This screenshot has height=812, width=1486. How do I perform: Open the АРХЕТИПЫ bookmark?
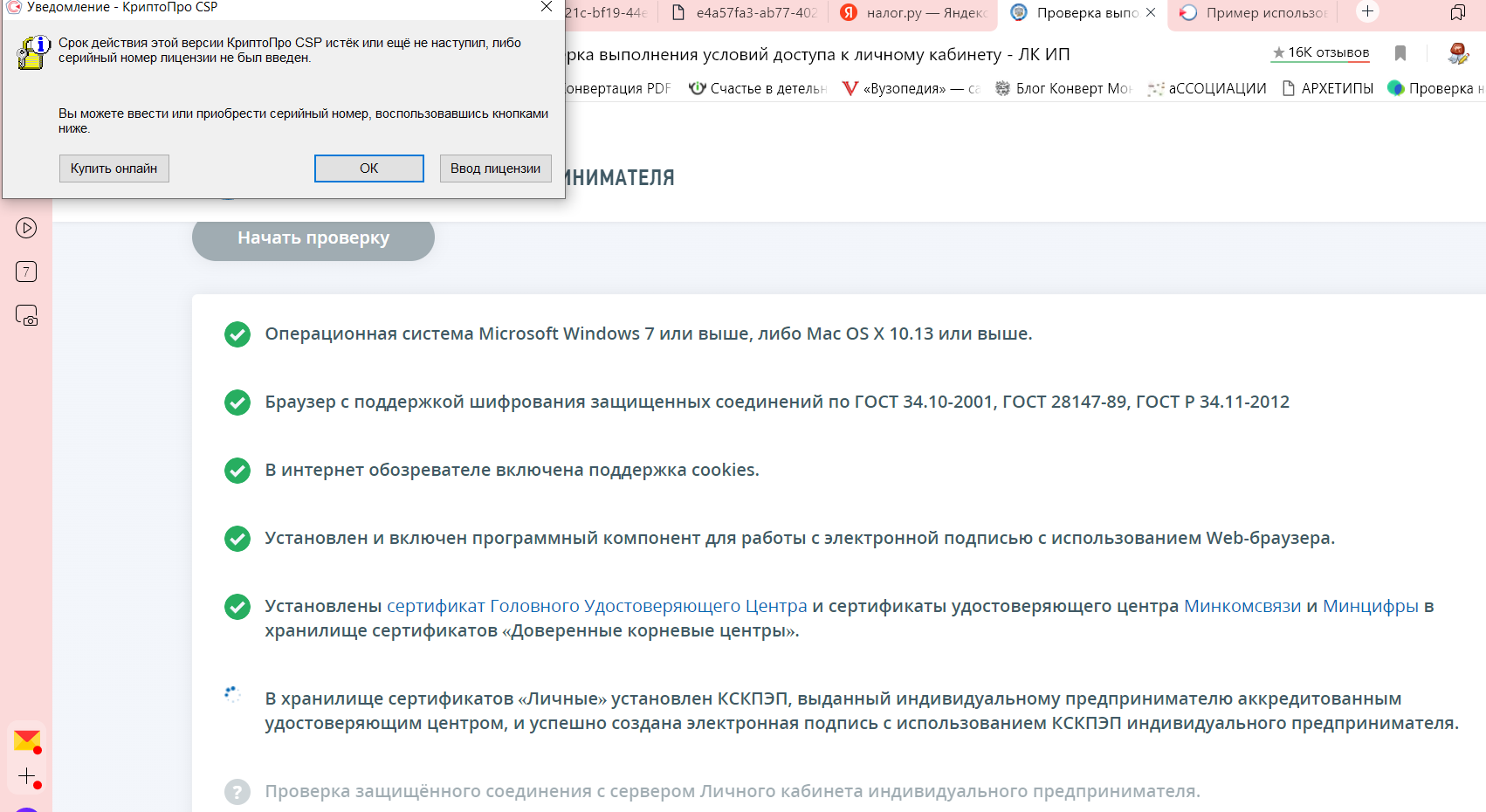[x=1327, y=88]
